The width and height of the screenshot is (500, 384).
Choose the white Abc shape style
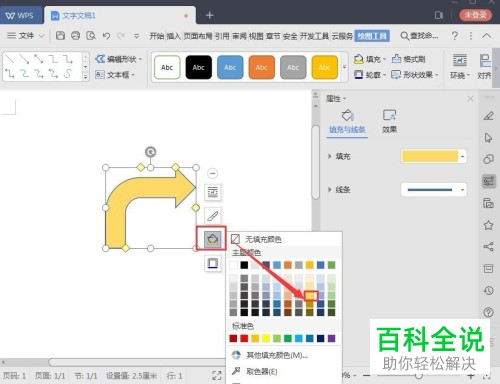(x=167, y=67)
